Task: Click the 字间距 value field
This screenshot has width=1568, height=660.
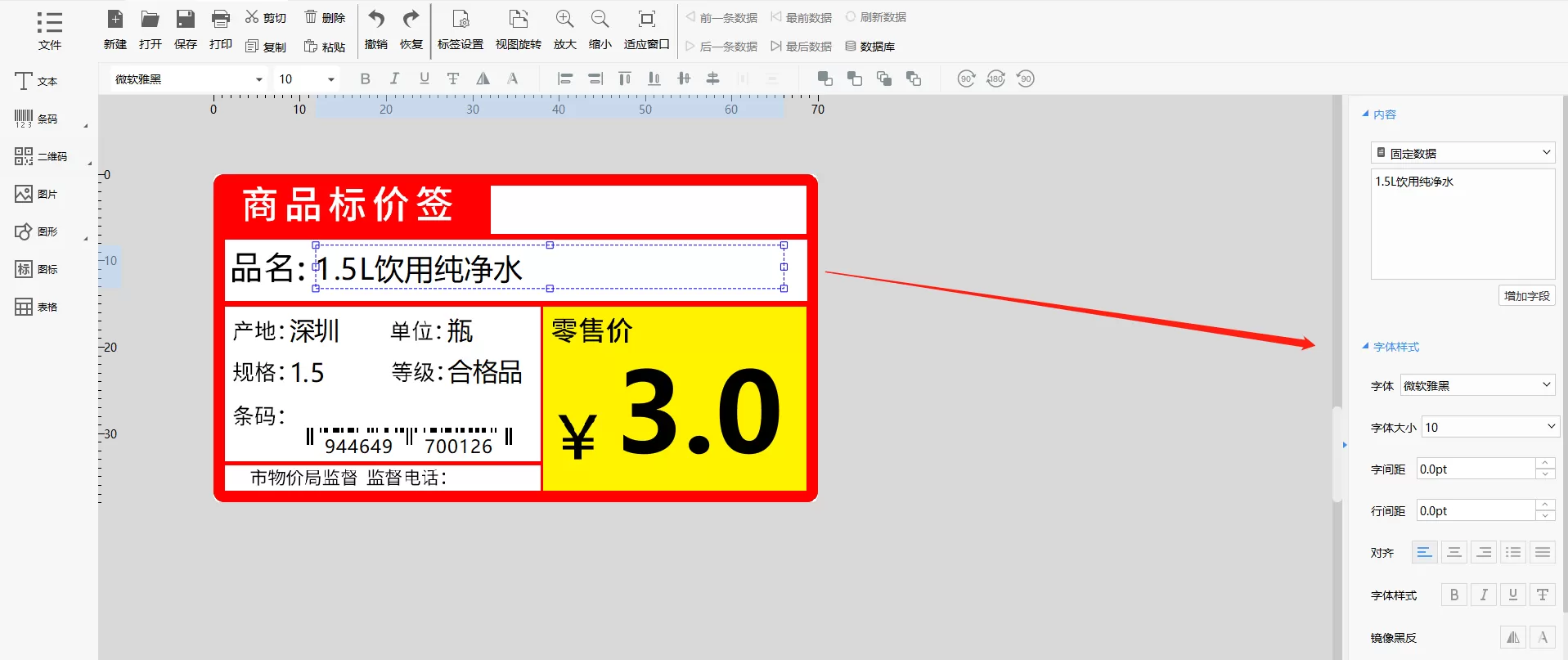Action: click(x=1476, y=469)
